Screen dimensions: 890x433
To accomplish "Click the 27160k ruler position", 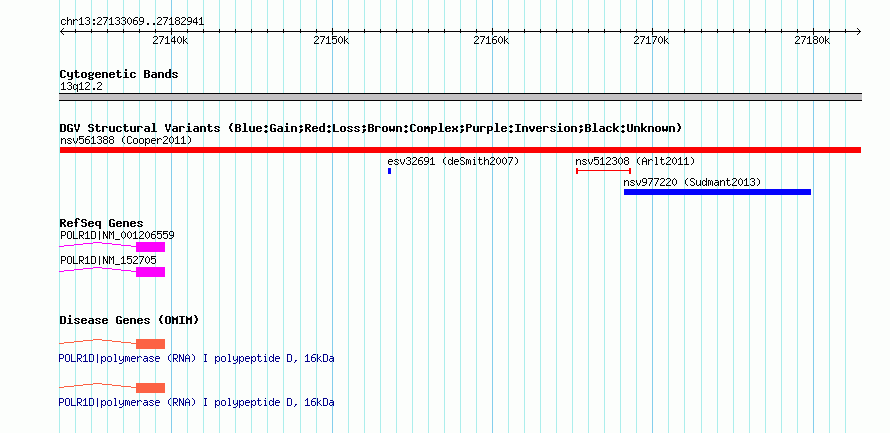I will tap(492, 40).
